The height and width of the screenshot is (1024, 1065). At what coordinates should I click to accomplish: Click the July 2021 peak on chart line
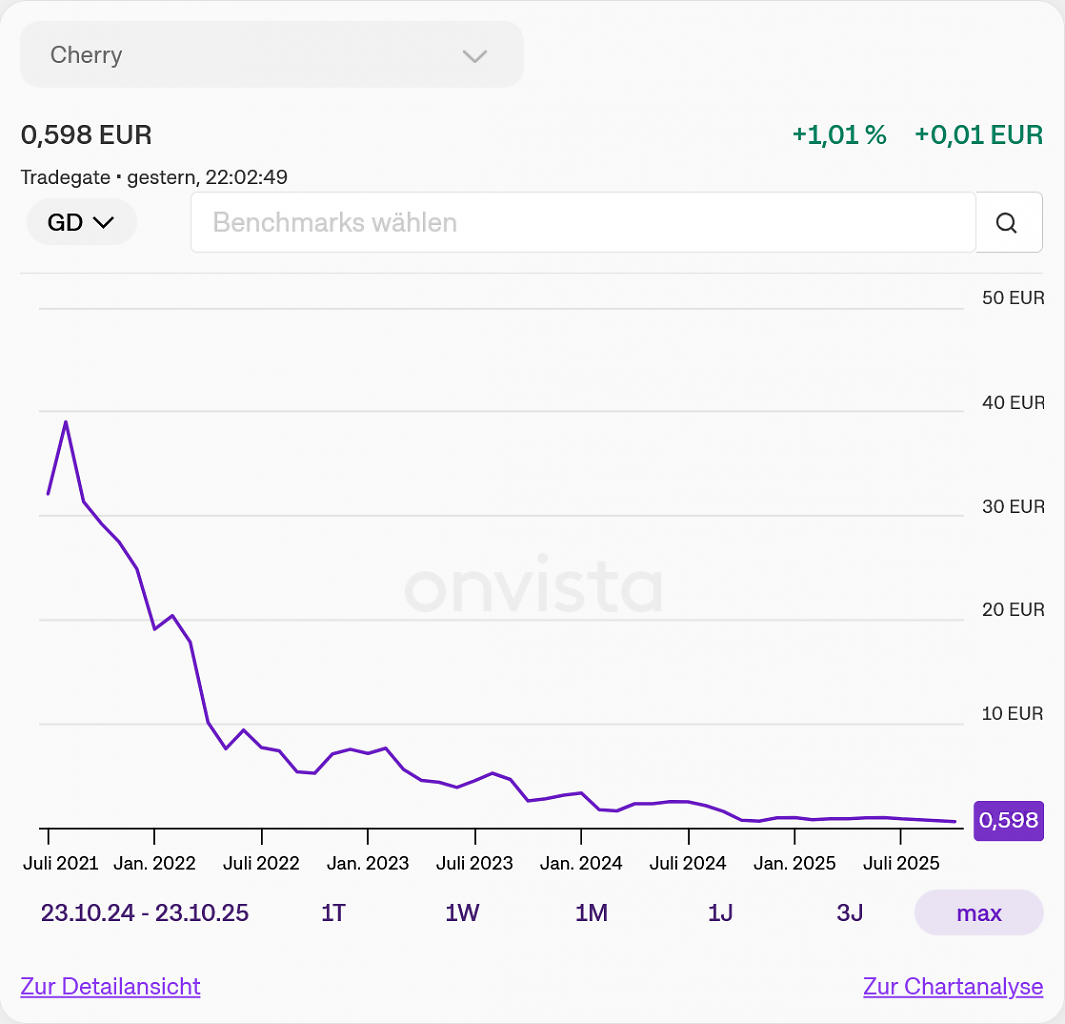(x=66, y=422)
